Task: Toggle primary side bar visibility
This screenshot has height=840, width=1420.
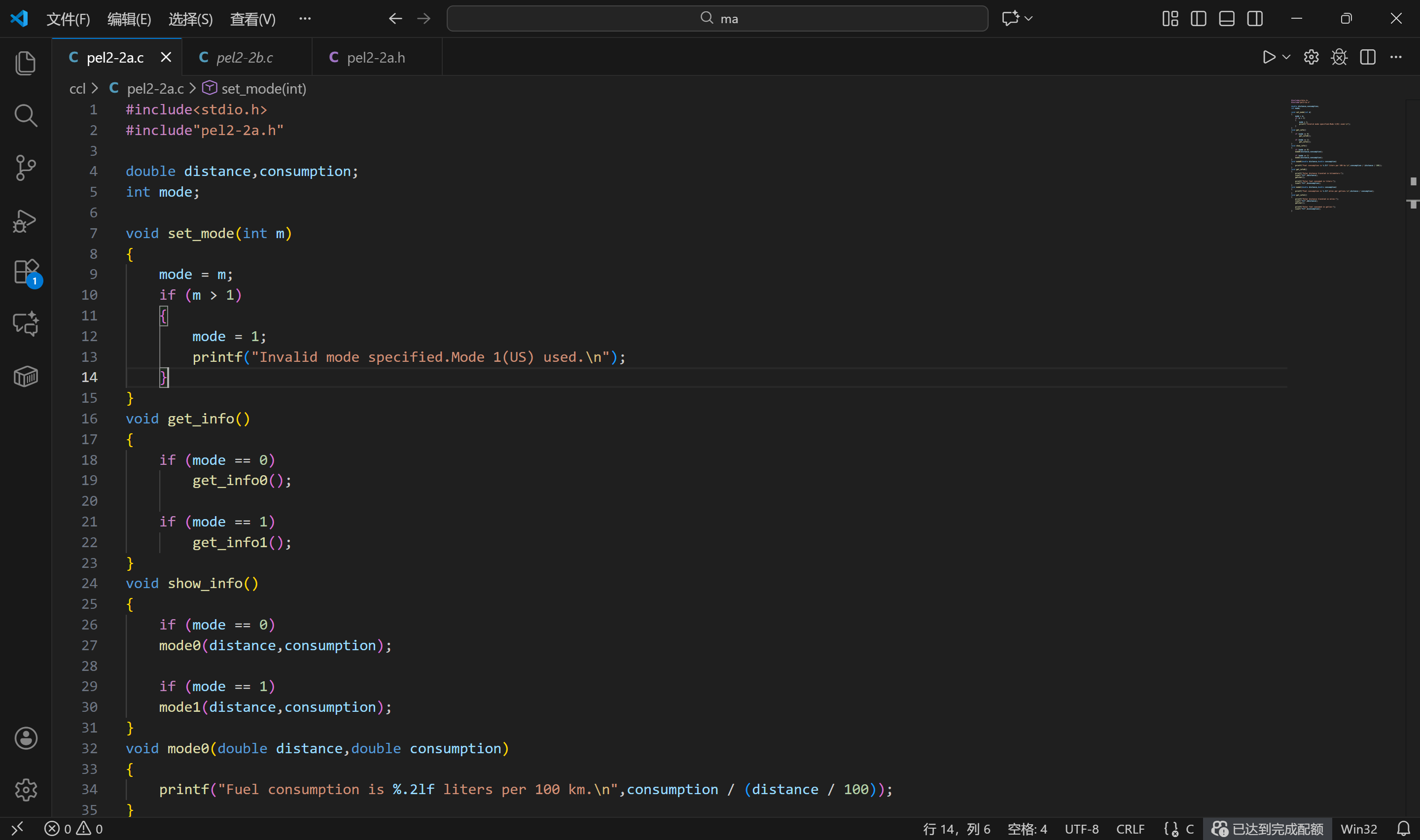Action: (1198, 19)
